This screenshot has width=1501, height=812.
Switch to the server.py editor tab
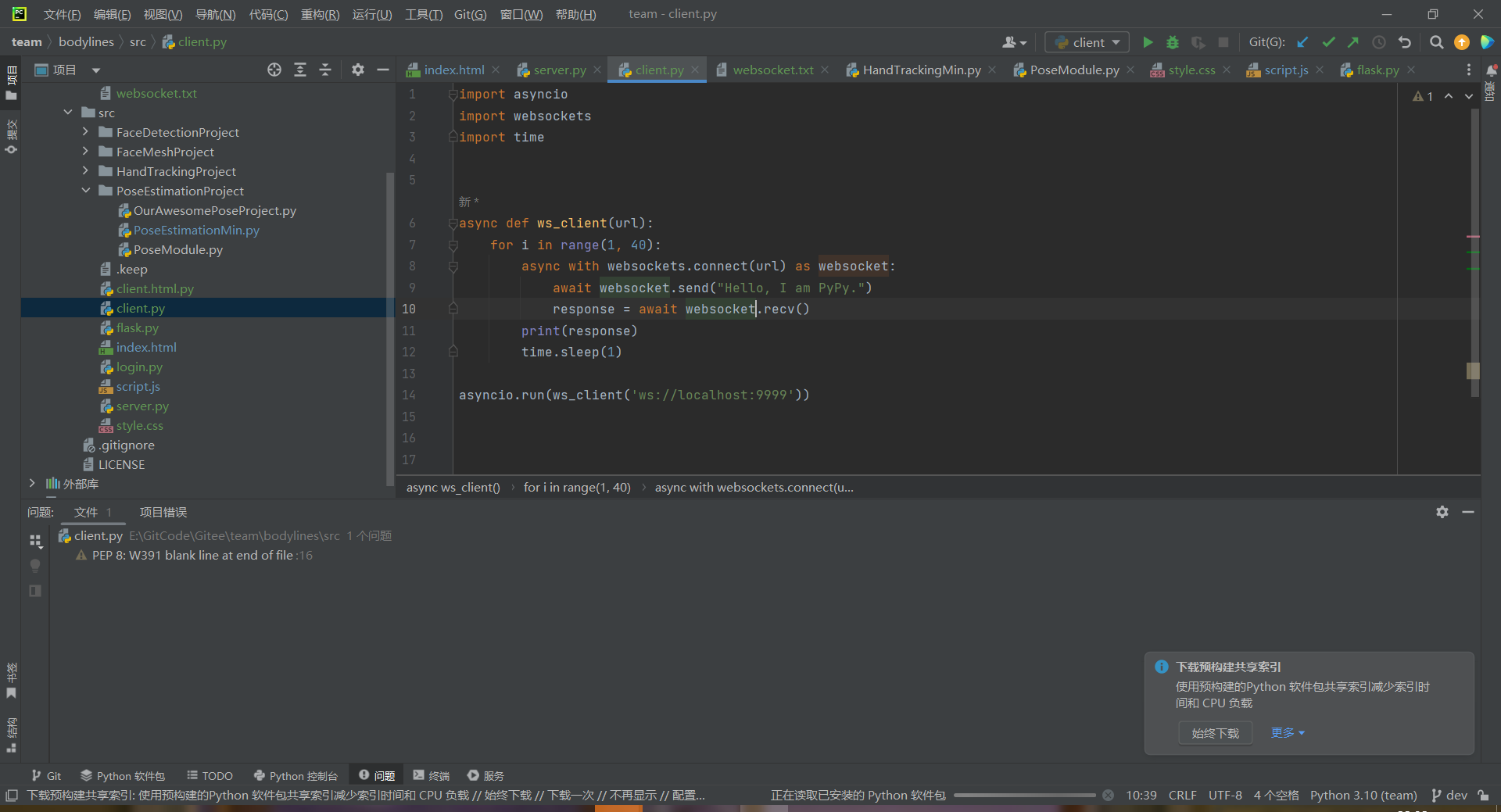coord(559,70)
